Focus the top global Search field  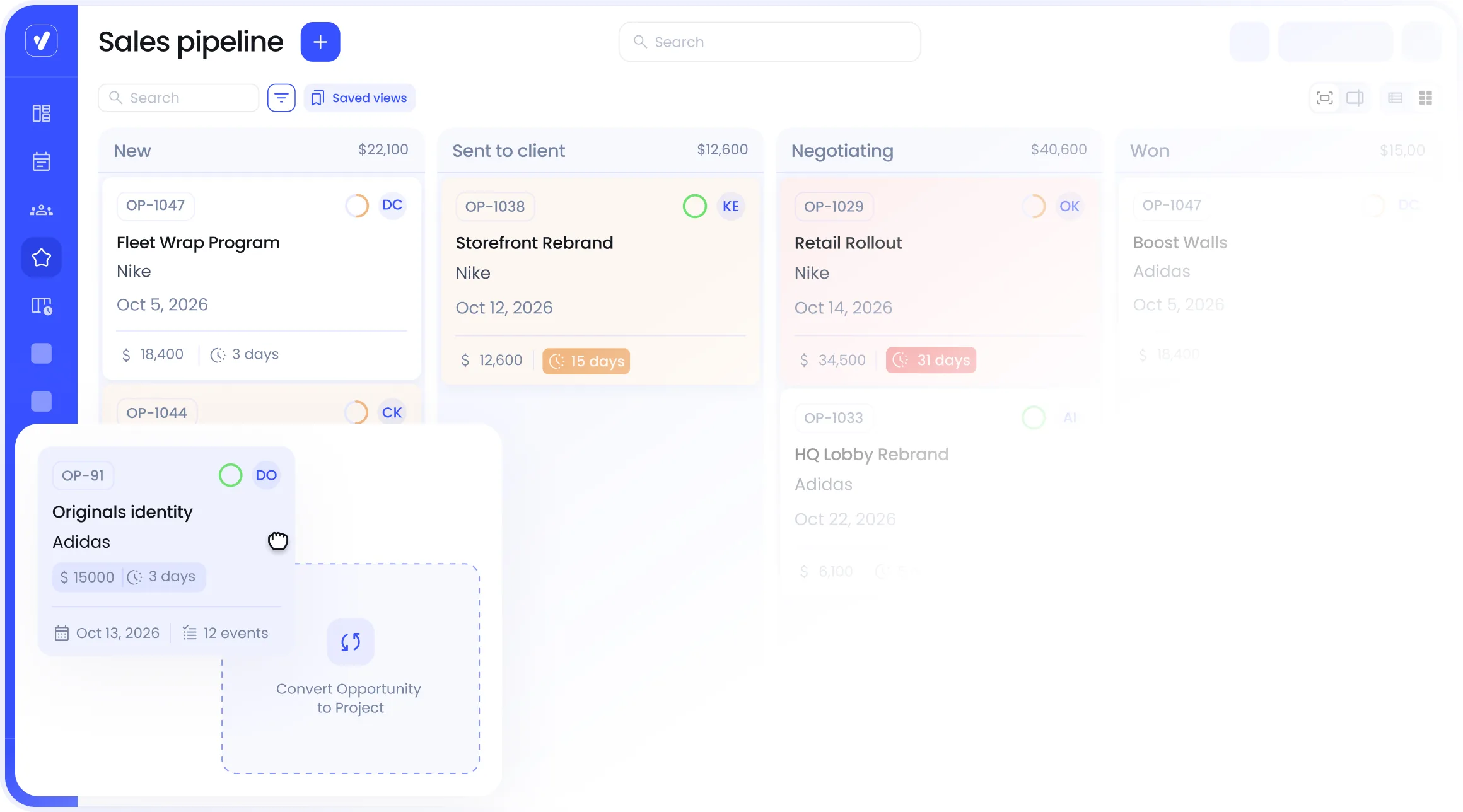coord(770,42)
